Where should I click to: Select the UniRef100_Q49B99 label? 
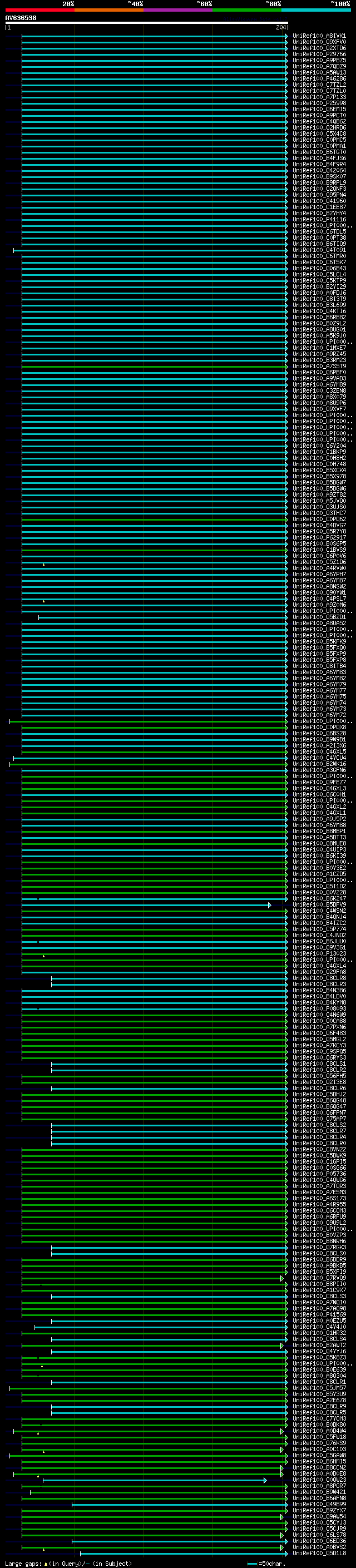319,1504
